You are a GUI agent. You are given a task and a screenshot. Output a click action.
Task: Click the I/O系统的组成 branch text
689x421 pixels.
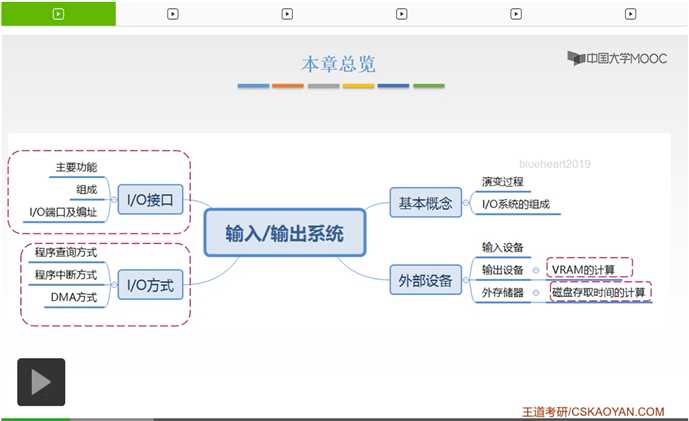coord(516,204)
